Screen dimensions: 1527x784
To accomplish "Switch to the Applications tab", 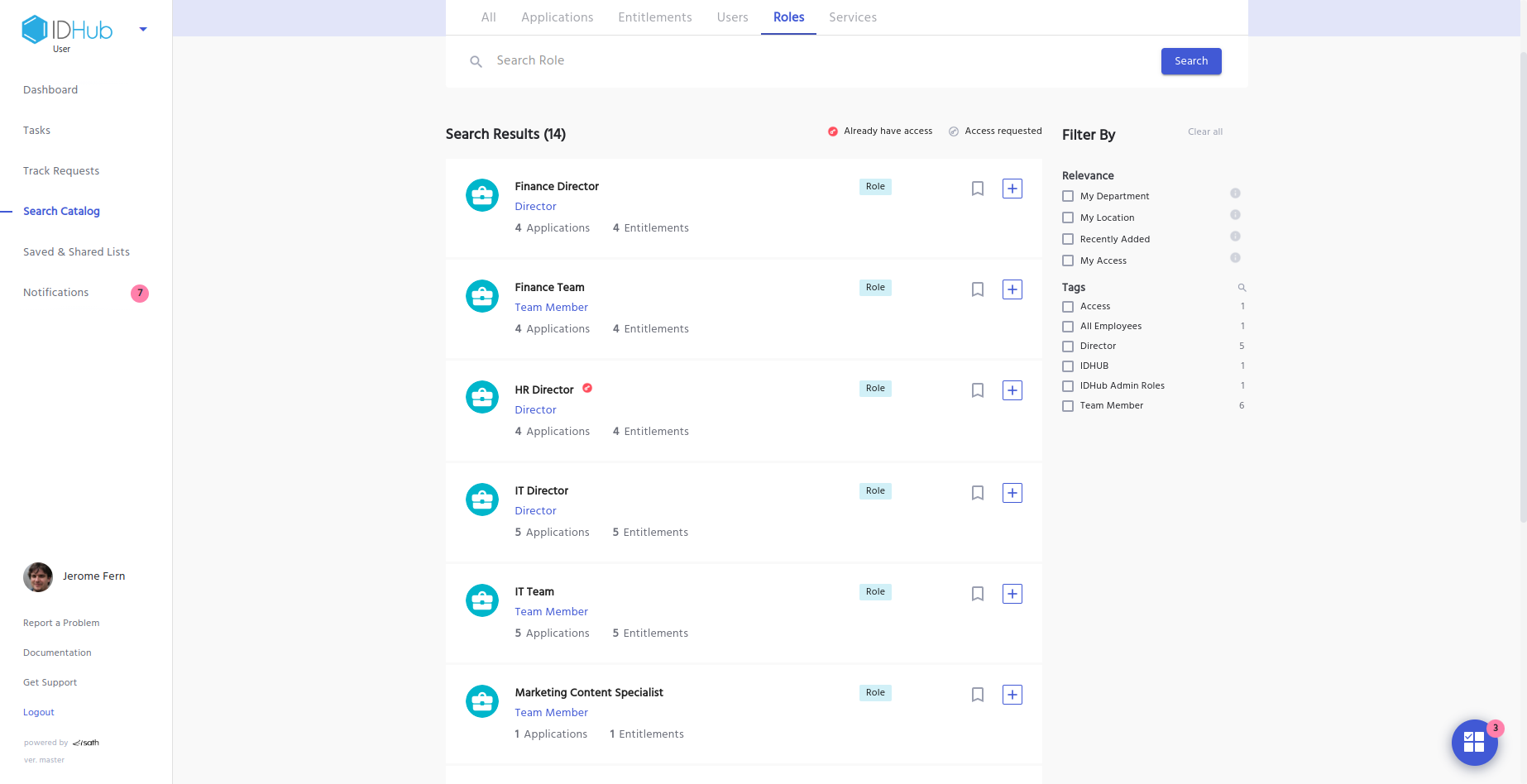I will pos(557,17).
